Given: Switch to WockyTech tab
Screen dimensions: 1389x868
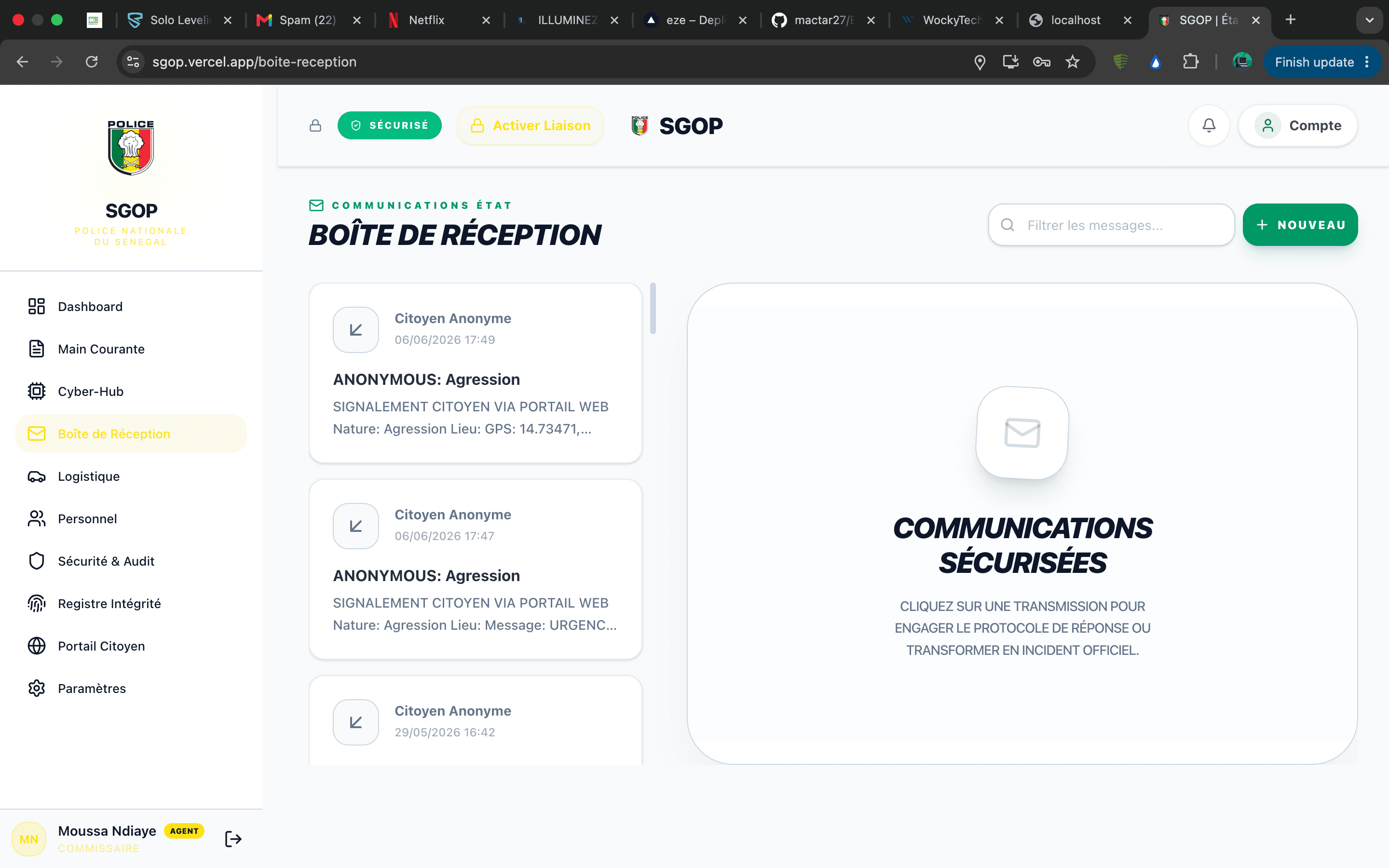Looking at the screenshot, I should [951, 20].
